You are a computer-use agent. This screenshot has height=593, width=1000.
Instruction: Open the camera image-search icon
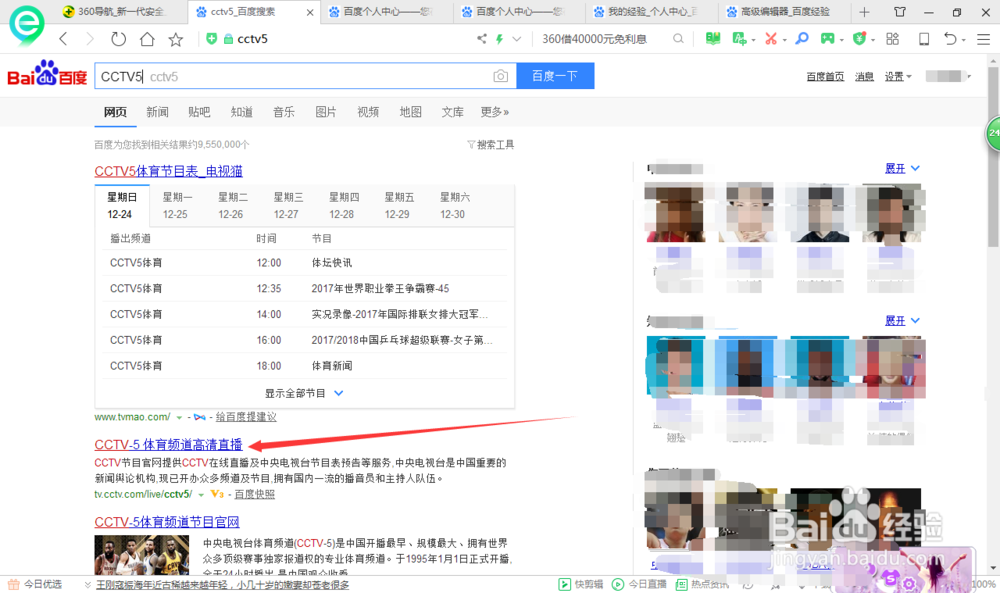click(x=501, y=76)
